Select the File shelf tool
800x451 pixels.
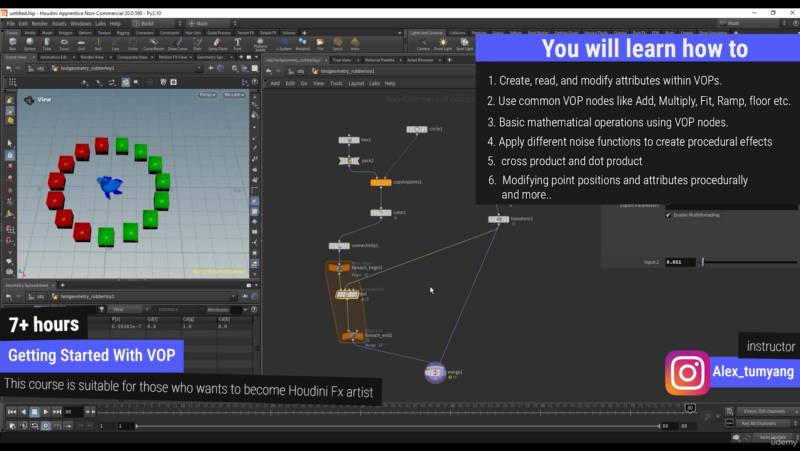320,43
